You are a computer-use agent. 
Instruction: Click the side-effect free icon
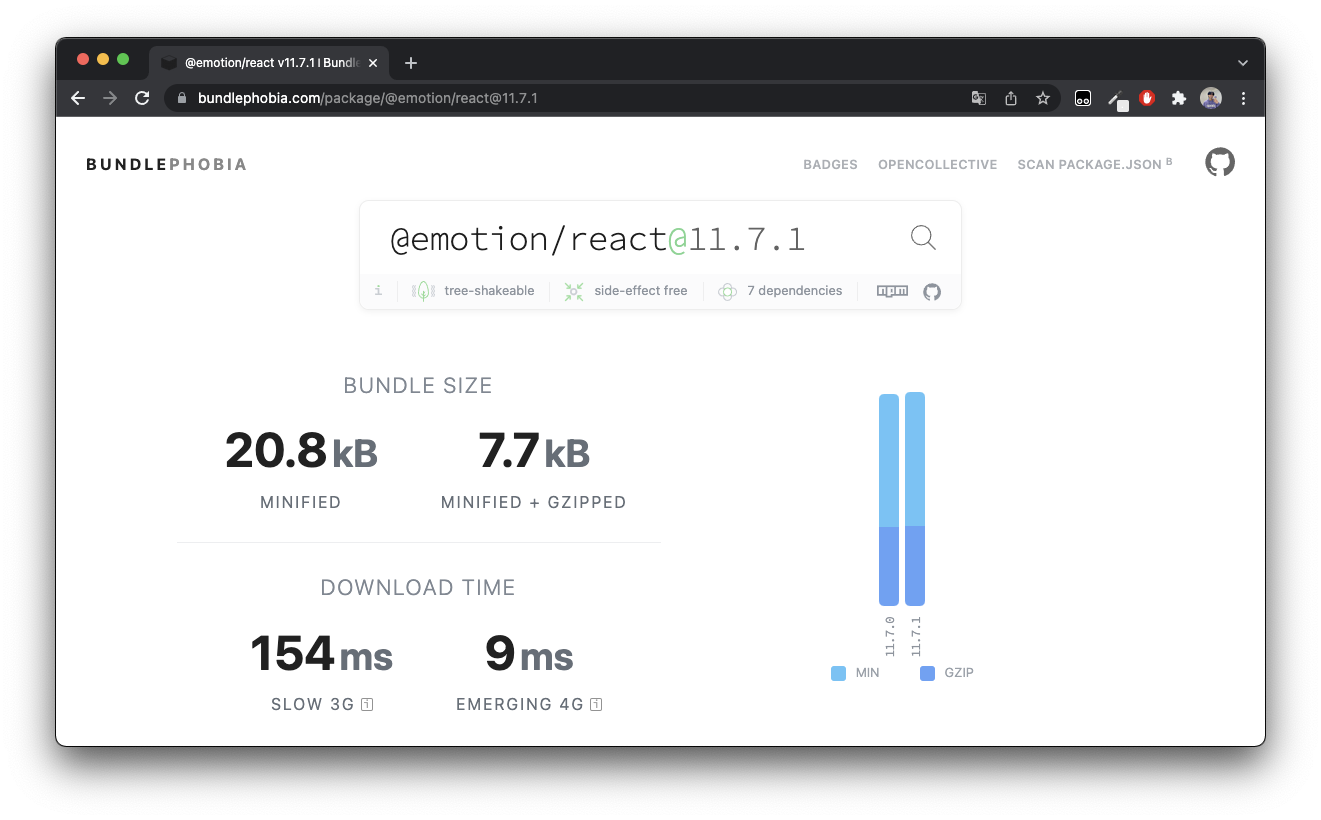[x=573, y=290]
